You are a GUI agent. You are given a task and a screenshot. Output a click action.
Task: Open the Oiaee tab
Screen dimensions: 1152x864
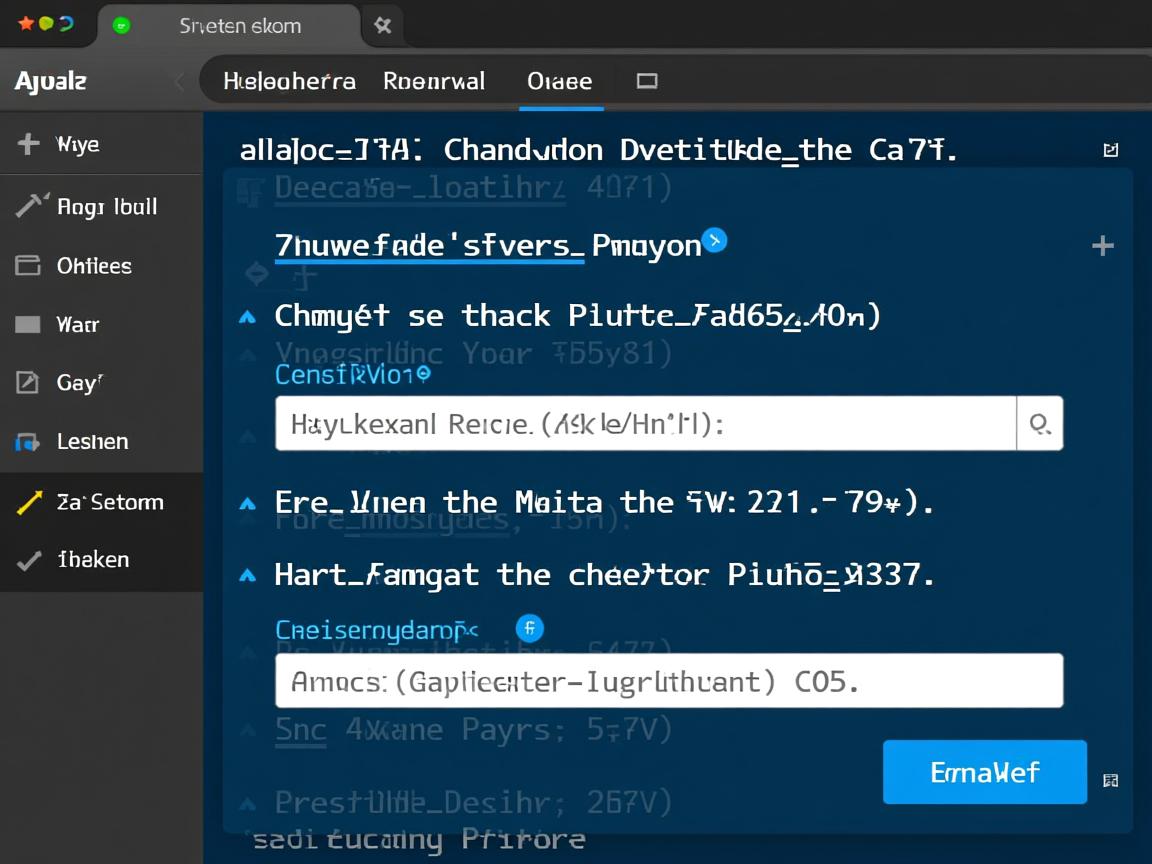tap(559, 81)
